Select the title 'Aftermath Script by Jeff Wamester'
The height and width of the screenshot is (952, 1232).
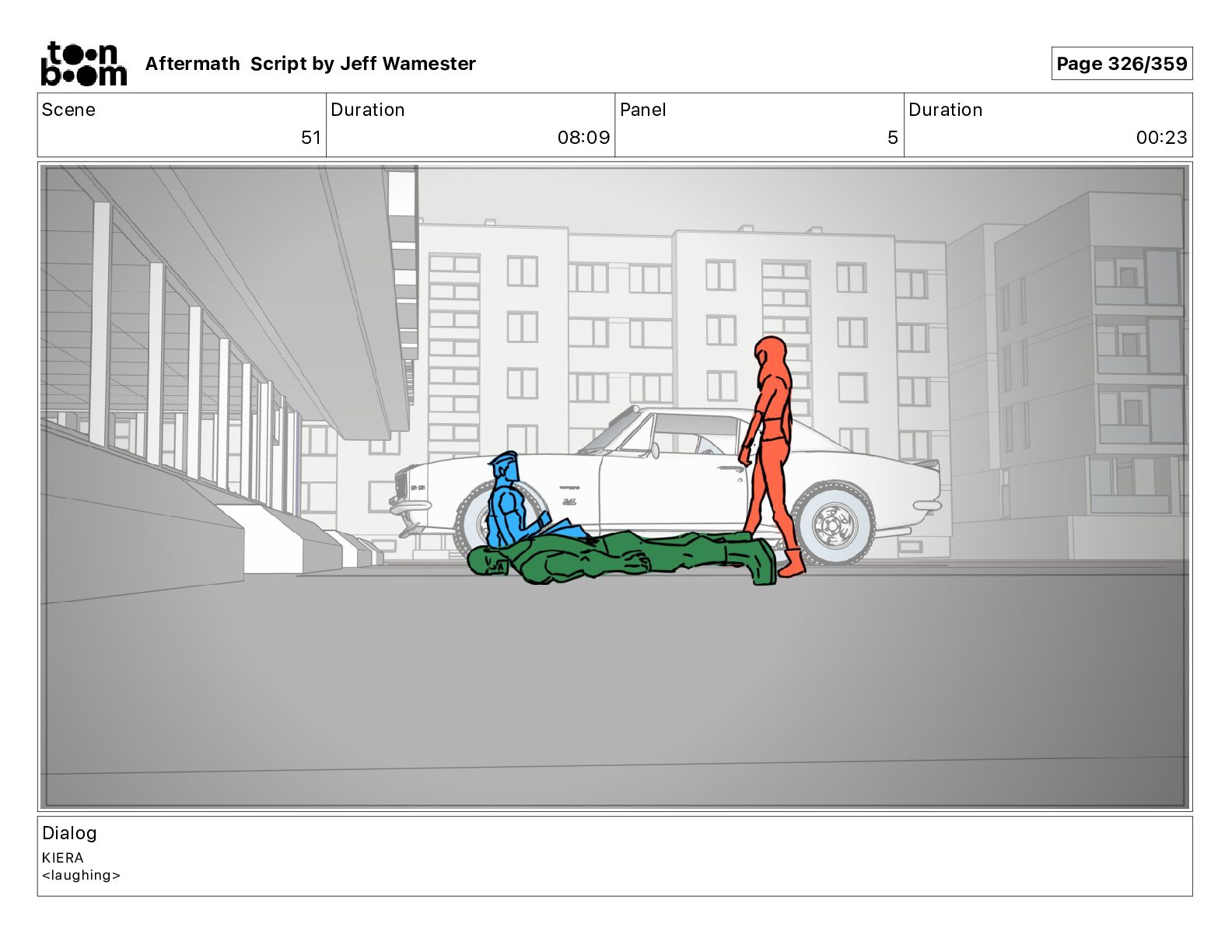pos(310,64)
